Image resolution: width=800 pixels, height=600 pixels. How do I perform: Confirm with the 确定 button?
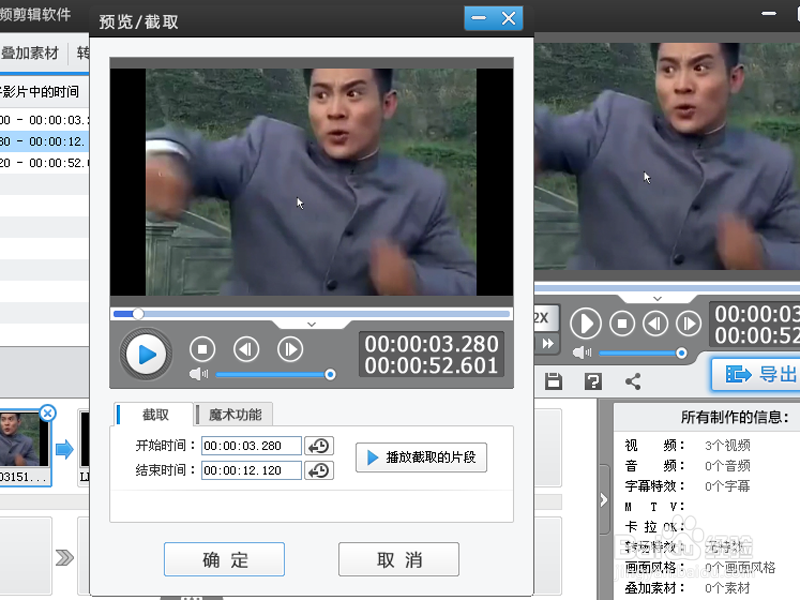224,559
